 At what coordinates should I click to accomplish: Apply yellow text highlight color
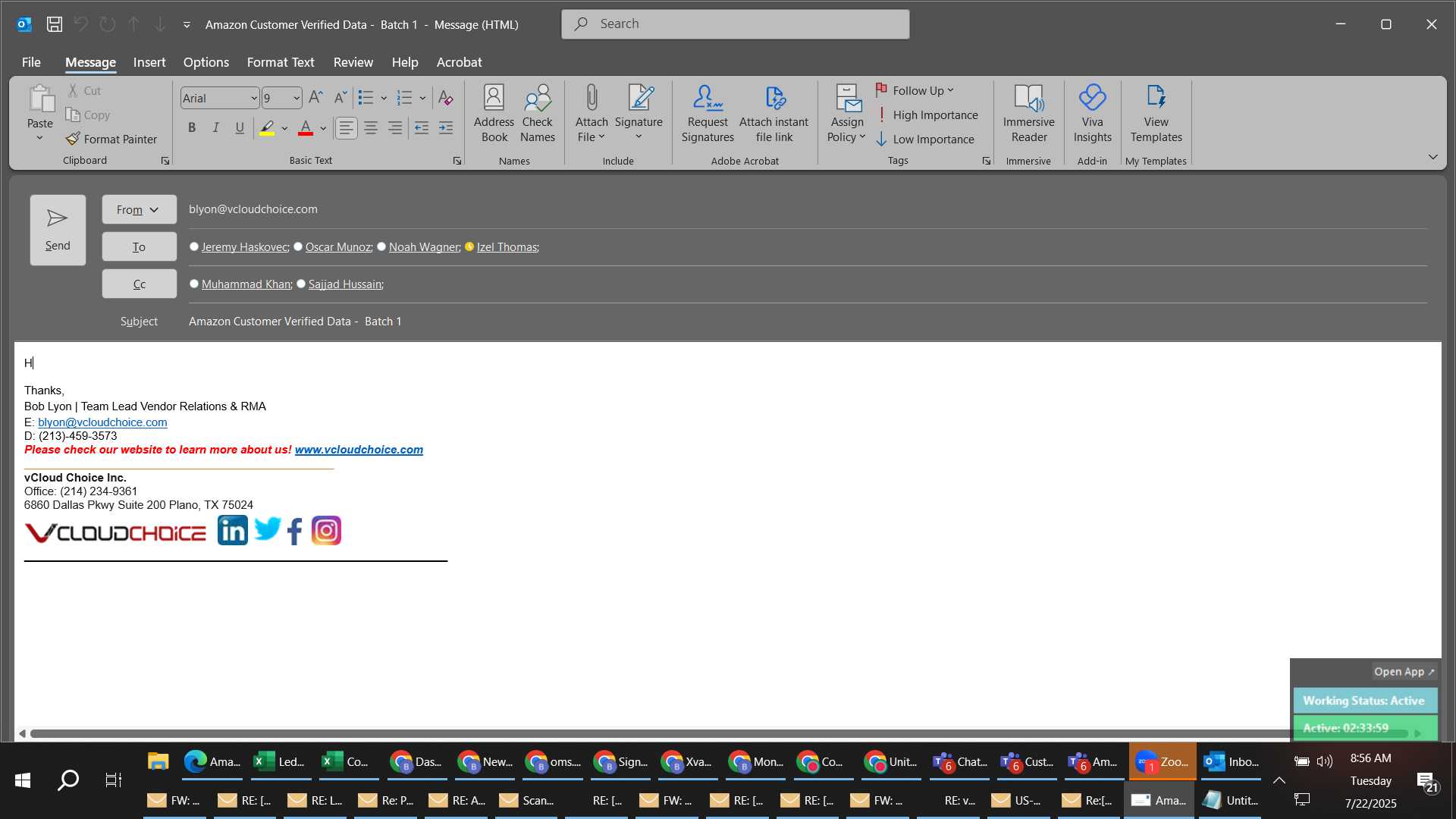[x=267, y=128]
